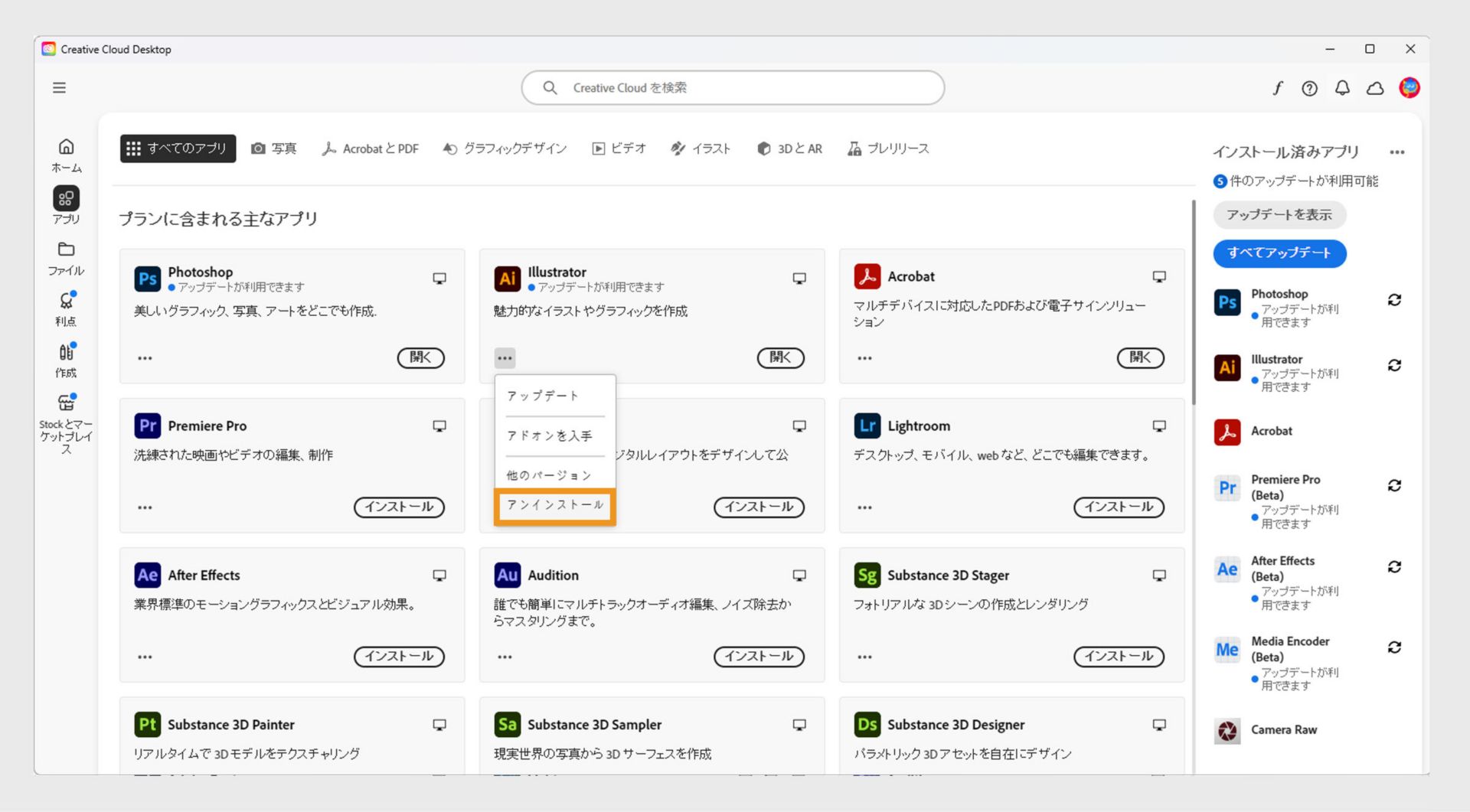Switch to ビデオ category tab
Image resolution: width=1470 pixels, height=812 pixels.
(x=619, y=148)
